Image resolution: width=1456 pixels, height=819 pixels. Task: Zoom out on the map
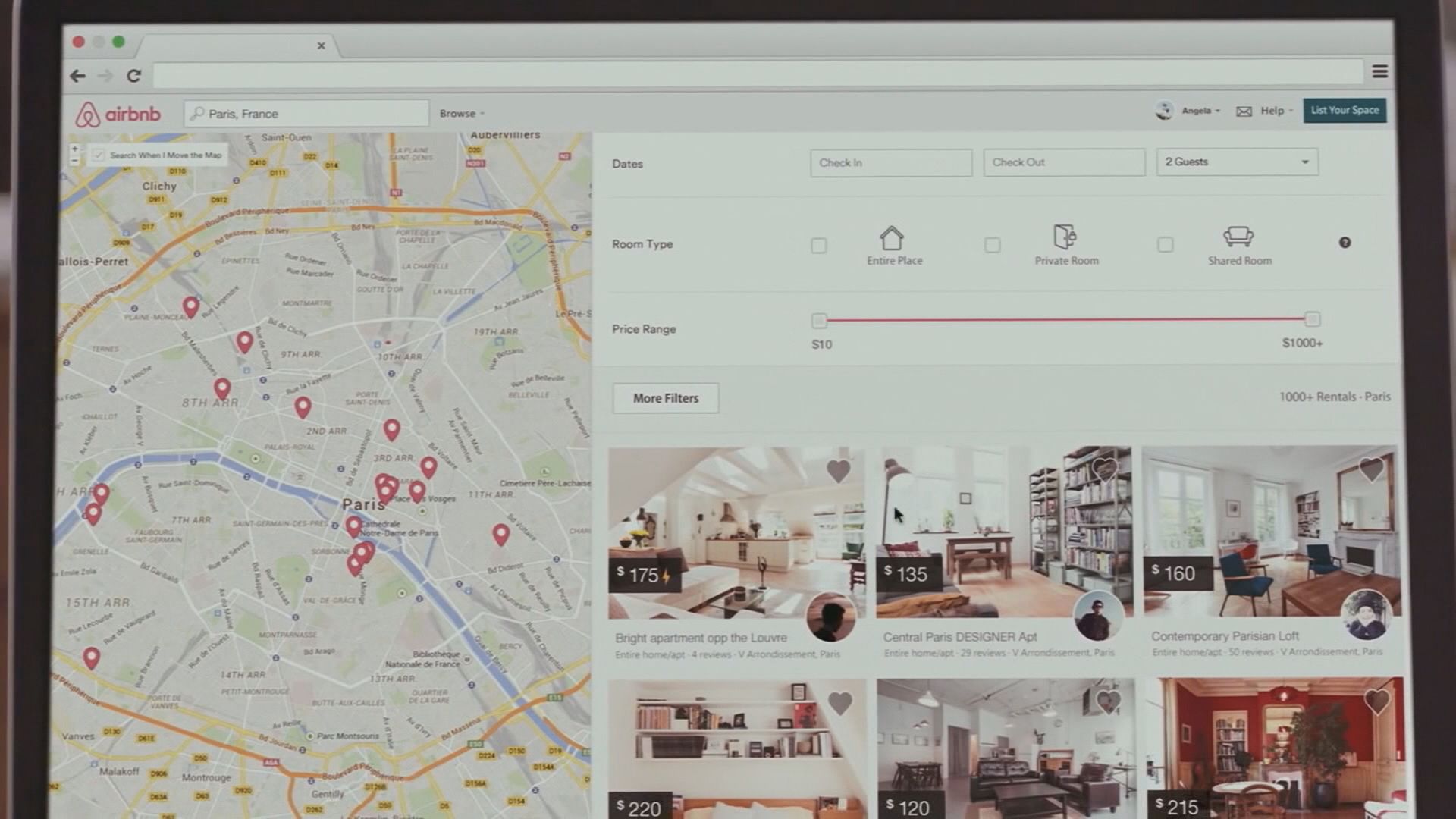click(74, 160)
